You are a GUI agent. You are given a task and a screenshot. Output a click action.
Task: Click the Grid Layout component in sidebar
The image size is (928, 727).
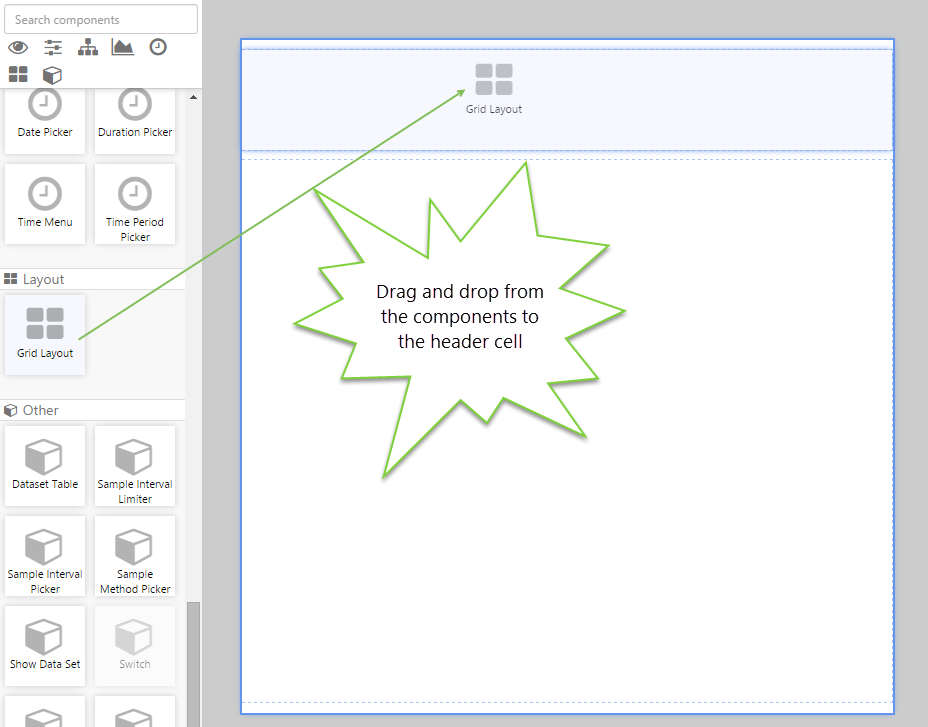pos(45,334)
